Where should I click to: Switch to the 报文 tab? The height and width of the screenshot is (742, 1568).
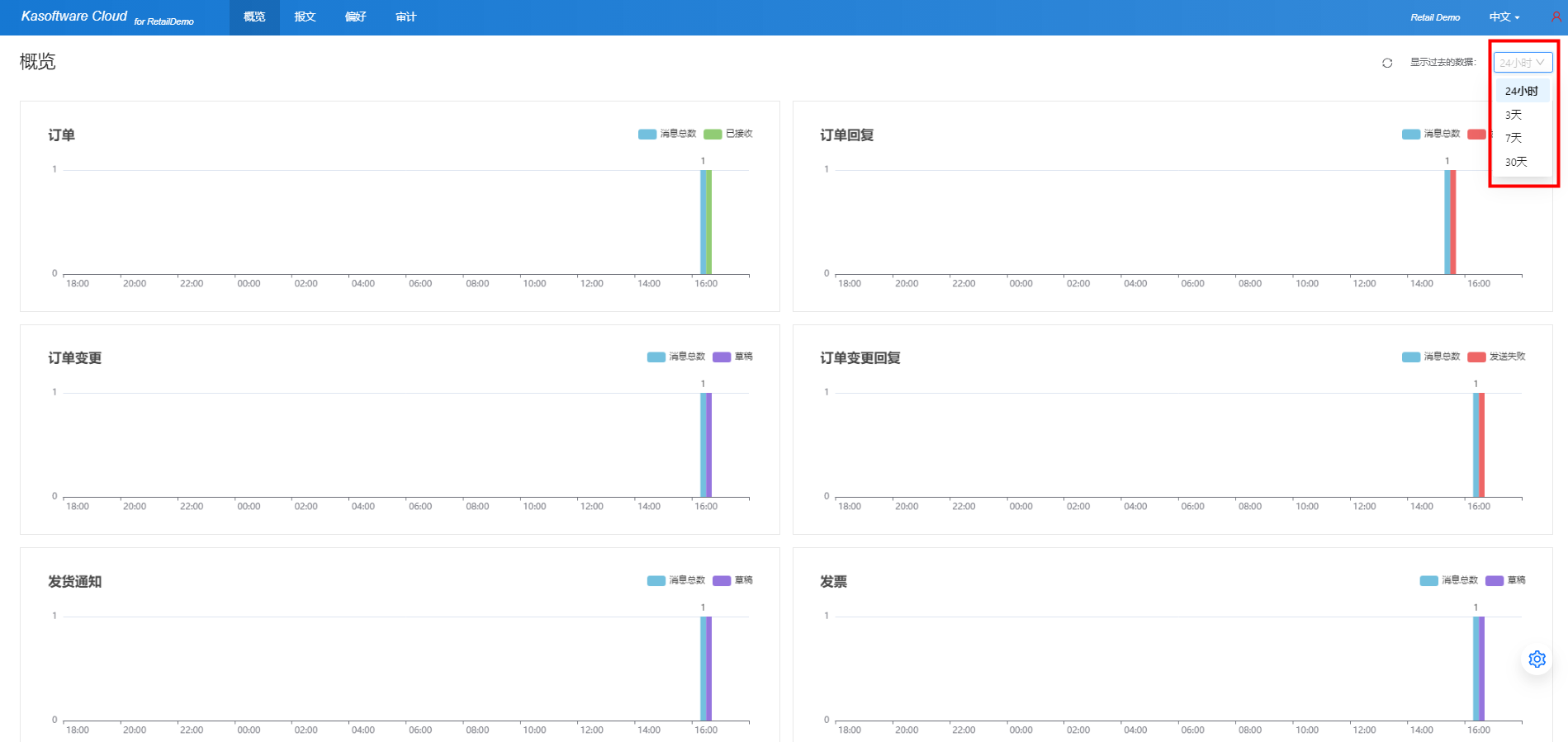(x=305, y=17)
